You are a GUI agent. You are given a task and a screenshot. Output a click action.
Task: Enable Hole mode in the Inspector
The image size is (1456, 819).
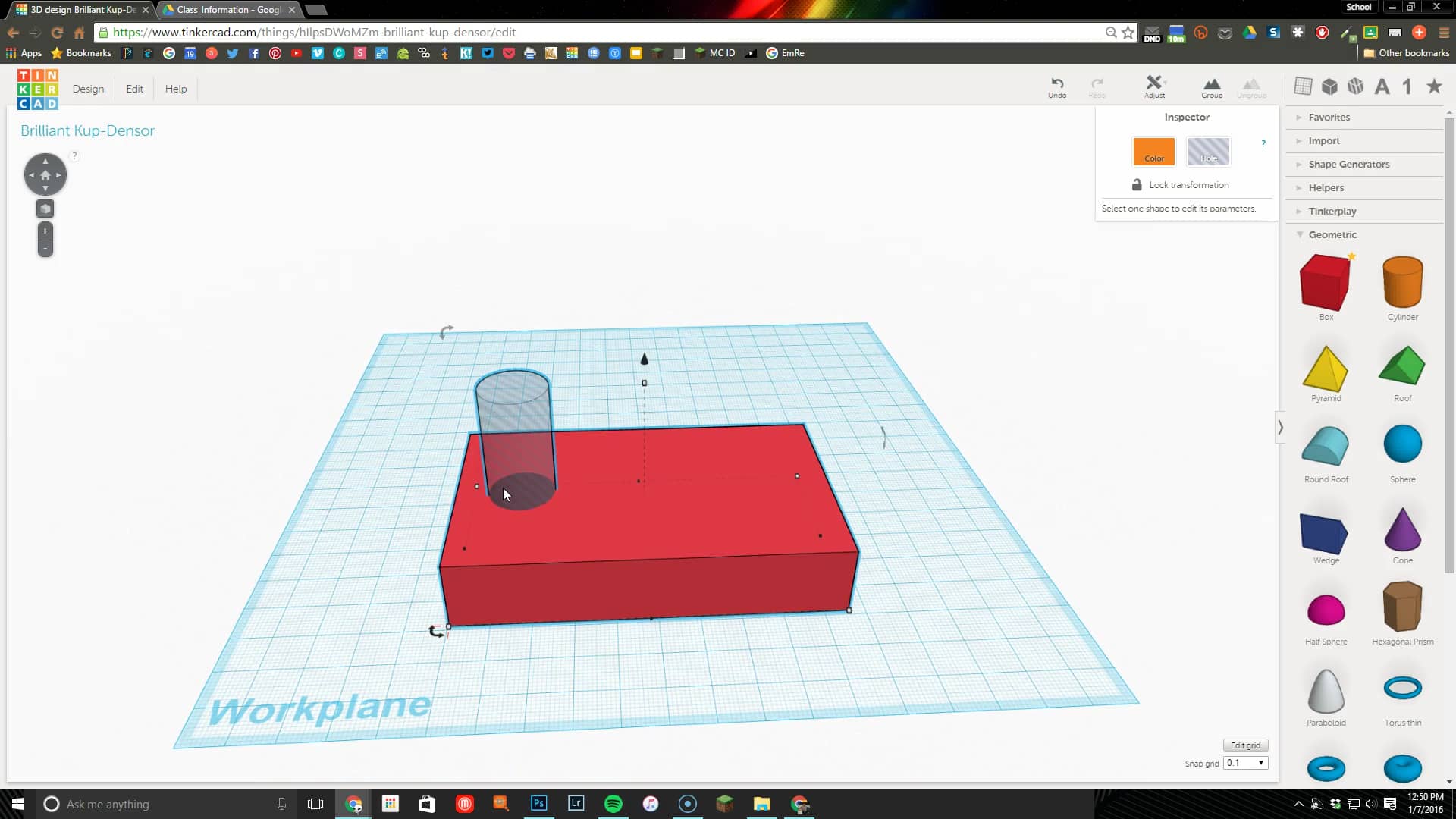1208,151
